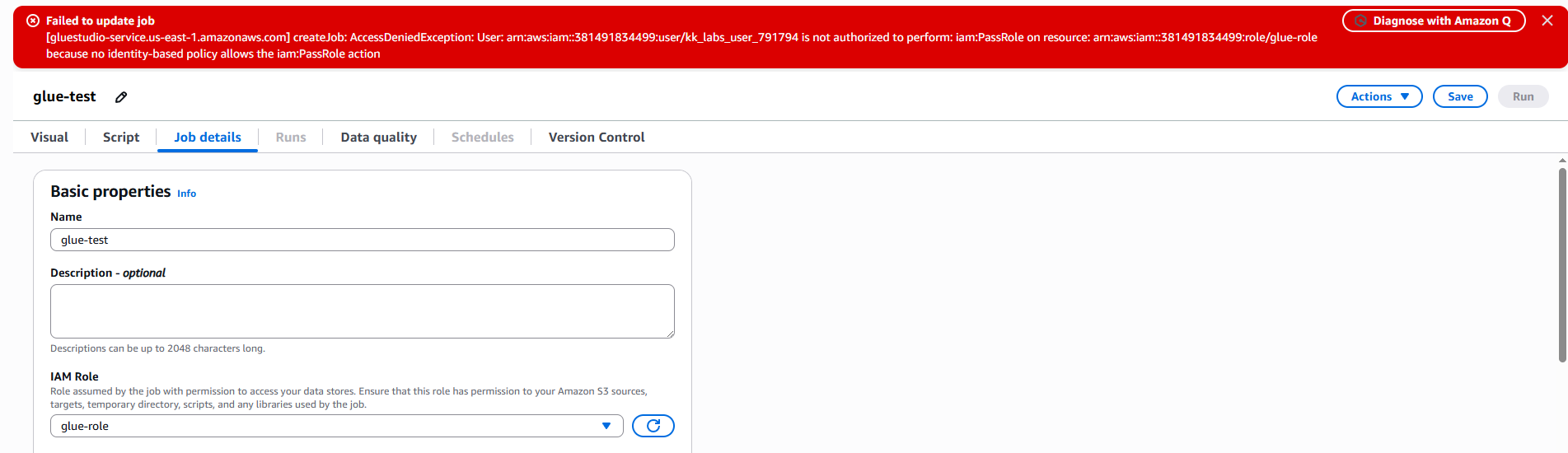Click the Save button
This screenshot has width=1568, height=453.
coord(1460,96)
